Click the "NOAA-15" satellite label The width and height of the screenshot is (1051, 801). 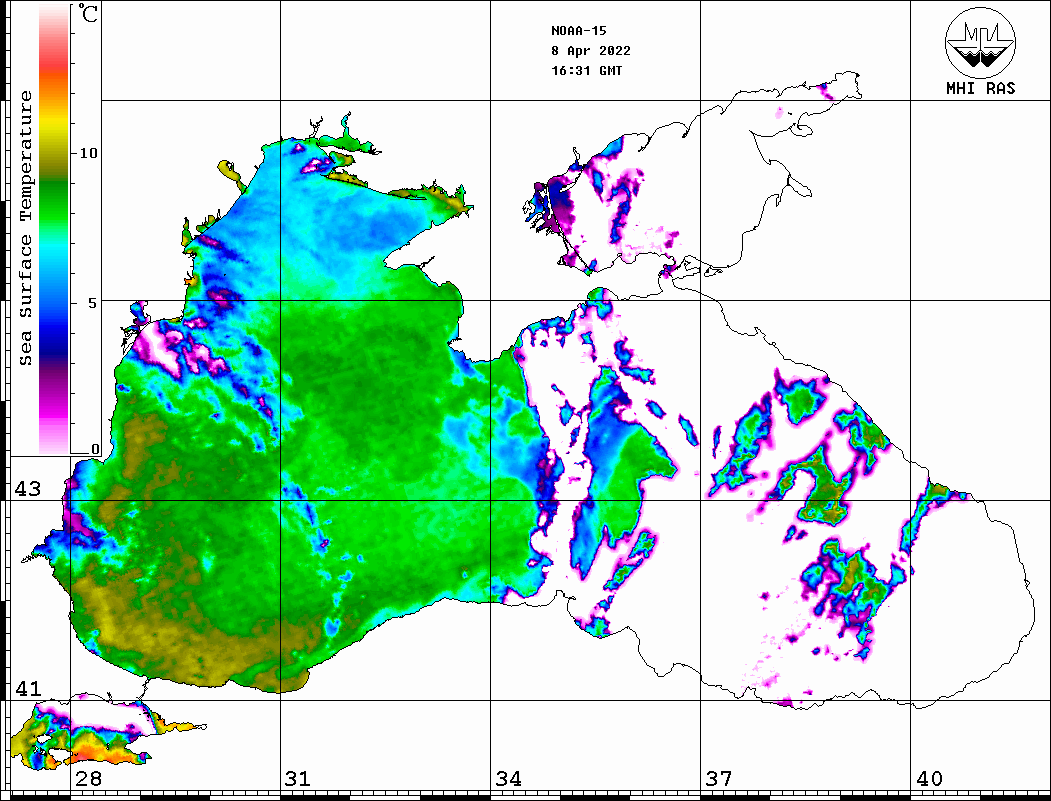(578, 31)
